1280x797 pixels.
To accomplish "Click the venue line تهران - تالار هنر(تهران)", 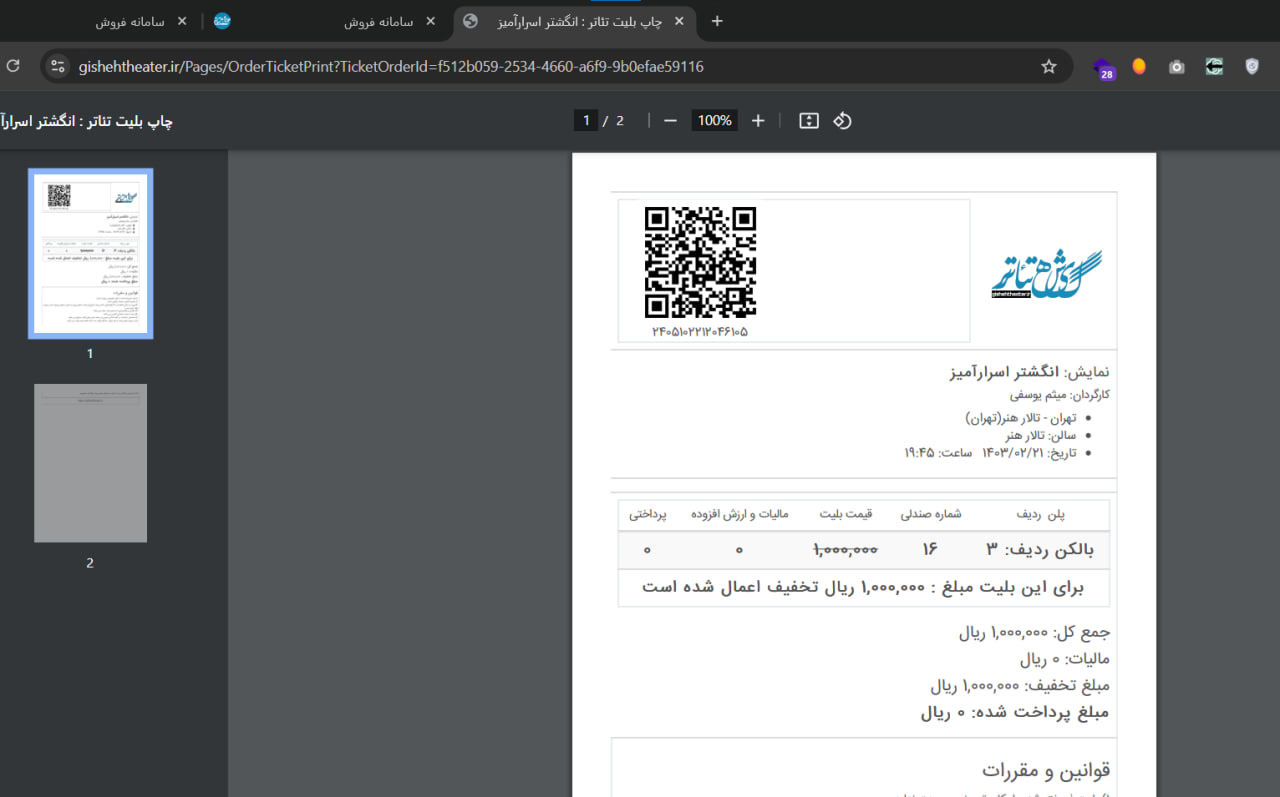I will tap(1021, 418).
